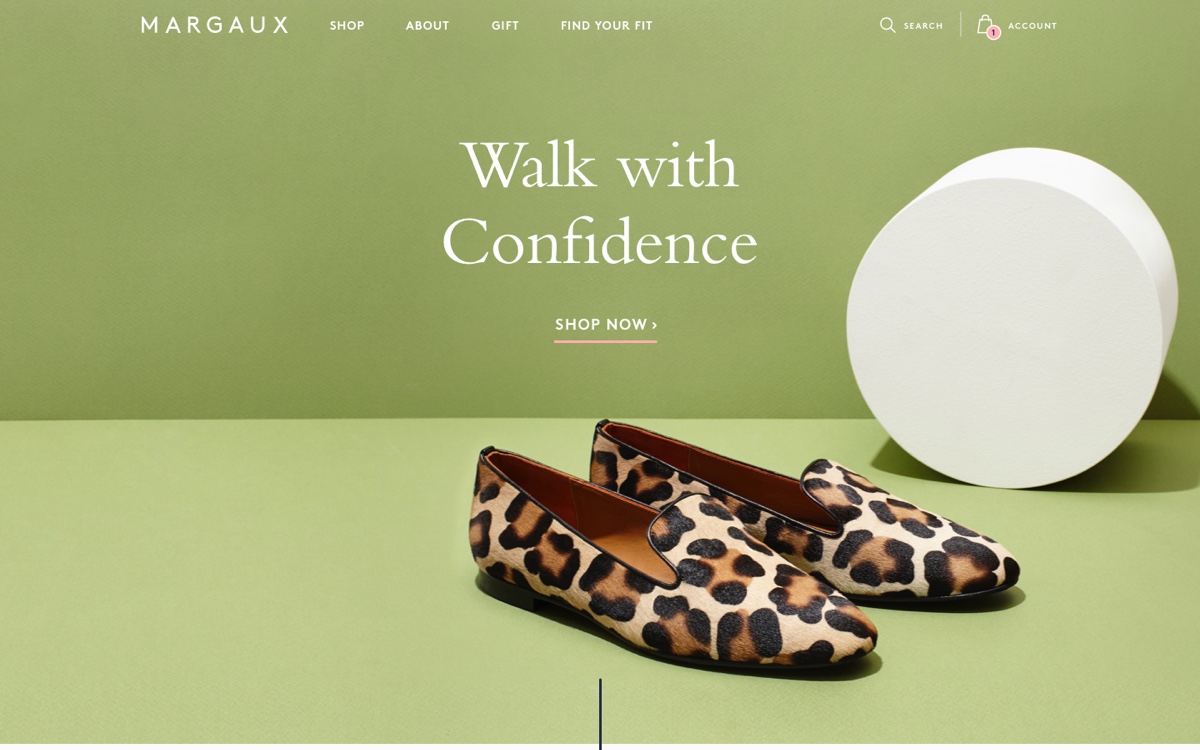Click the Margaux logo
Image resolution: width=1200 pixels, height=750 pixels.
click(x=214, y=25)
